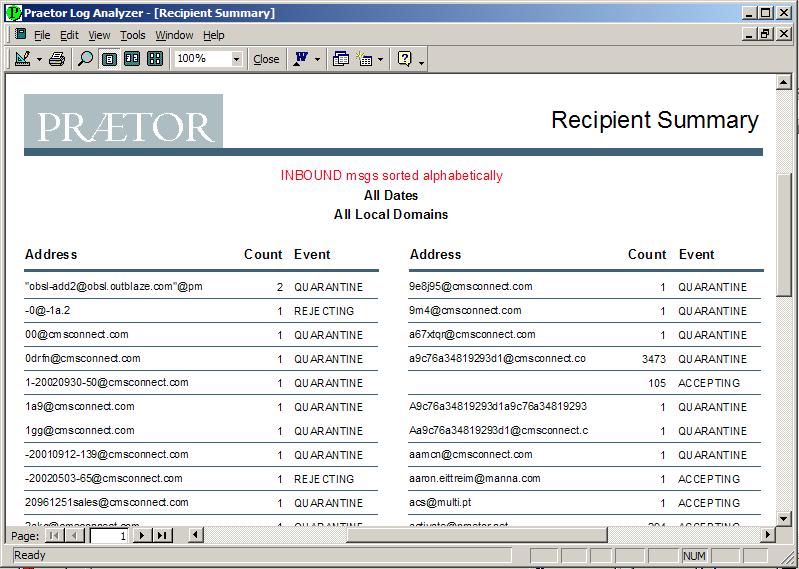Select address 9e8j95@cmsconnect.com

[x=470, y=286]
